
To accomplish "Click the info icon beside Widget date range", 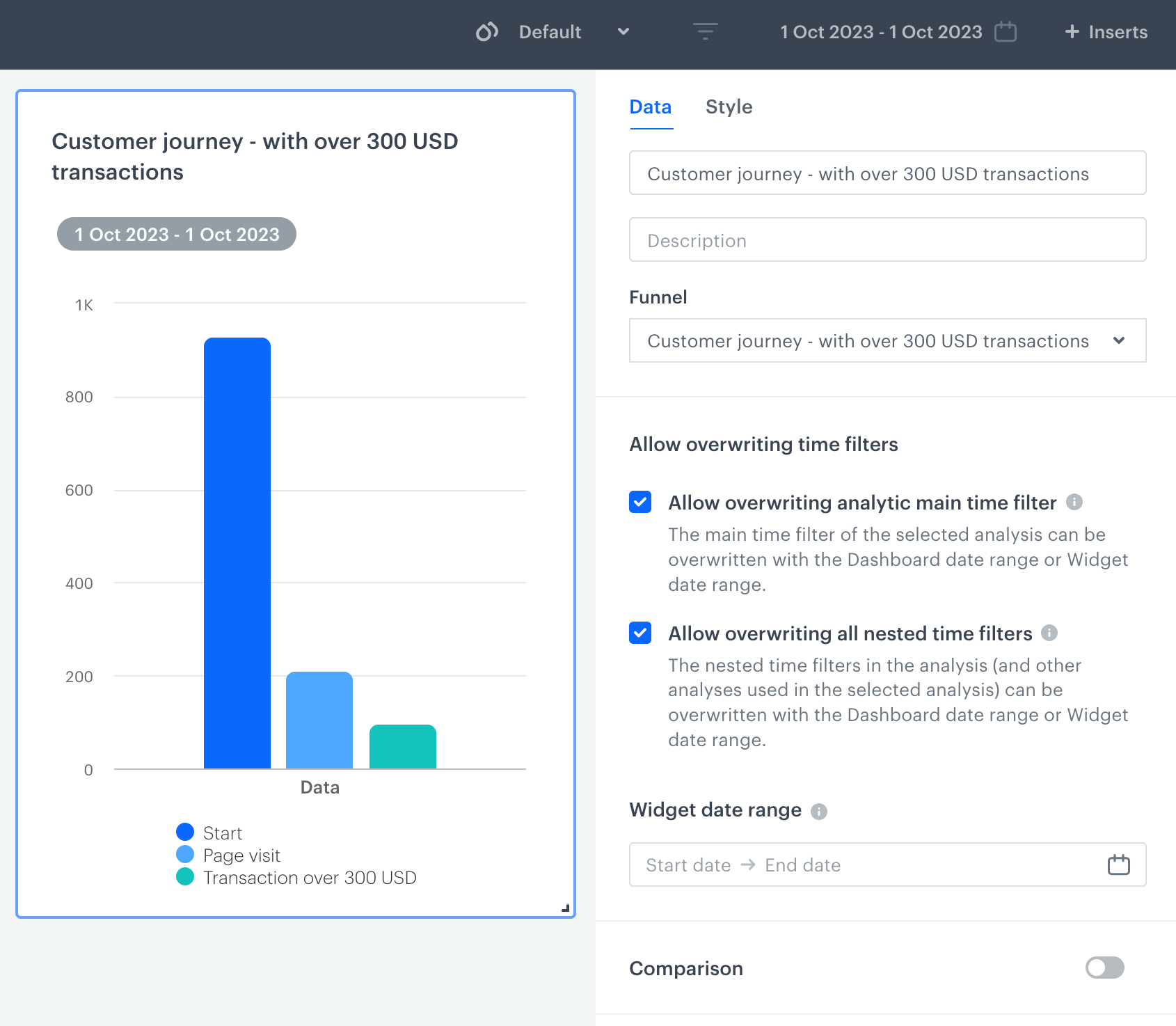I will click(819, 810).
